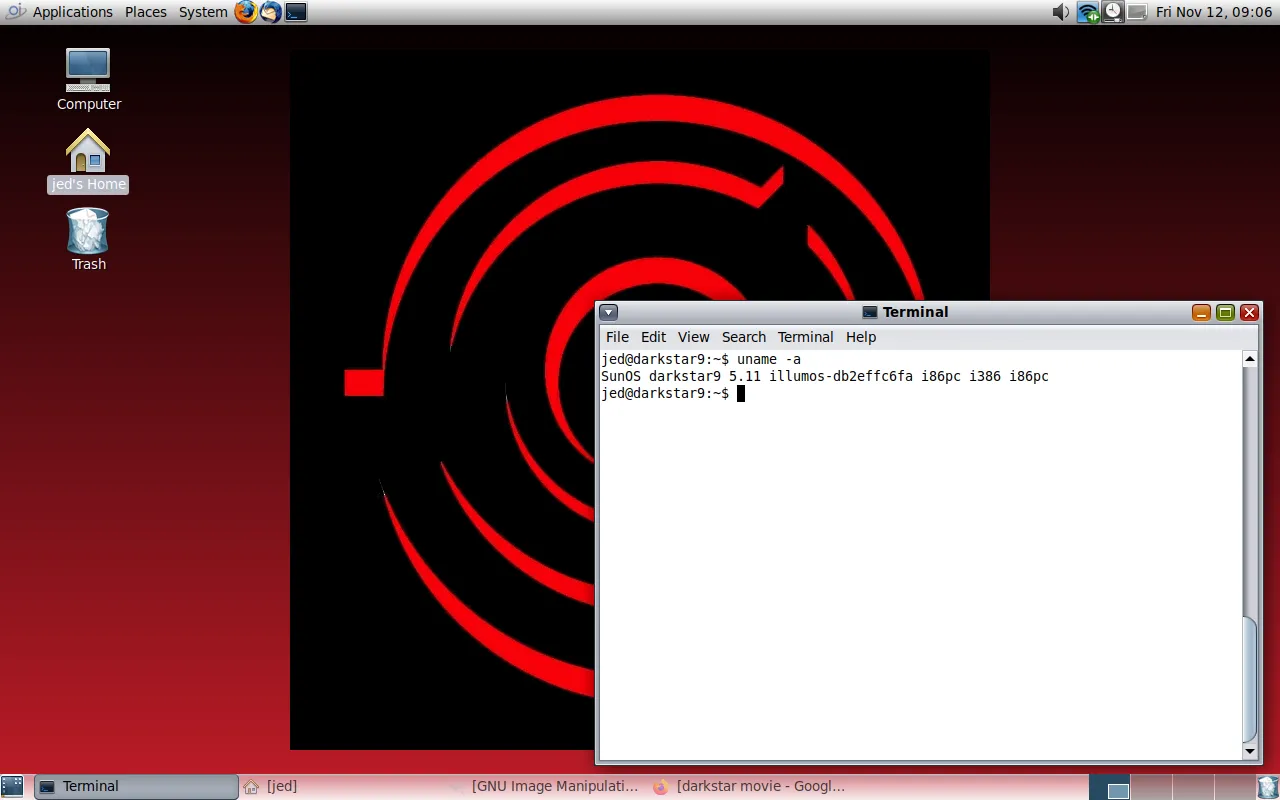
Task: Click the Time Slider clock tray icon
Action: pos(1113,12)
